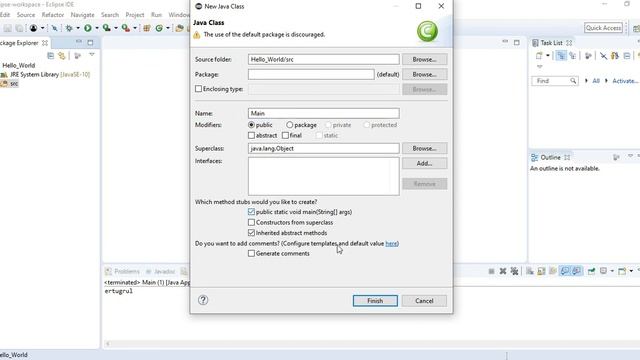Click the Synchronize Changed icon in Task List
The width and height of the screenshot is (640, 360).
615,56
